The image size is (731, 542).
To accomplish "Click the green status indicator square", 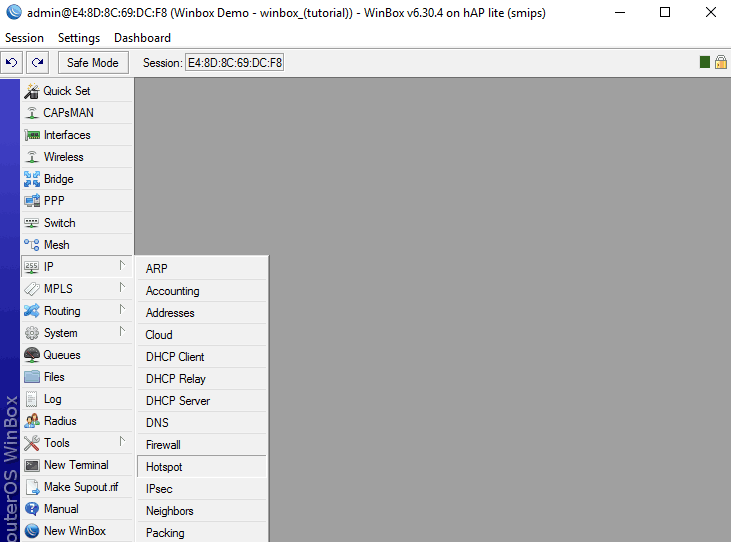I will click(705, 62).
